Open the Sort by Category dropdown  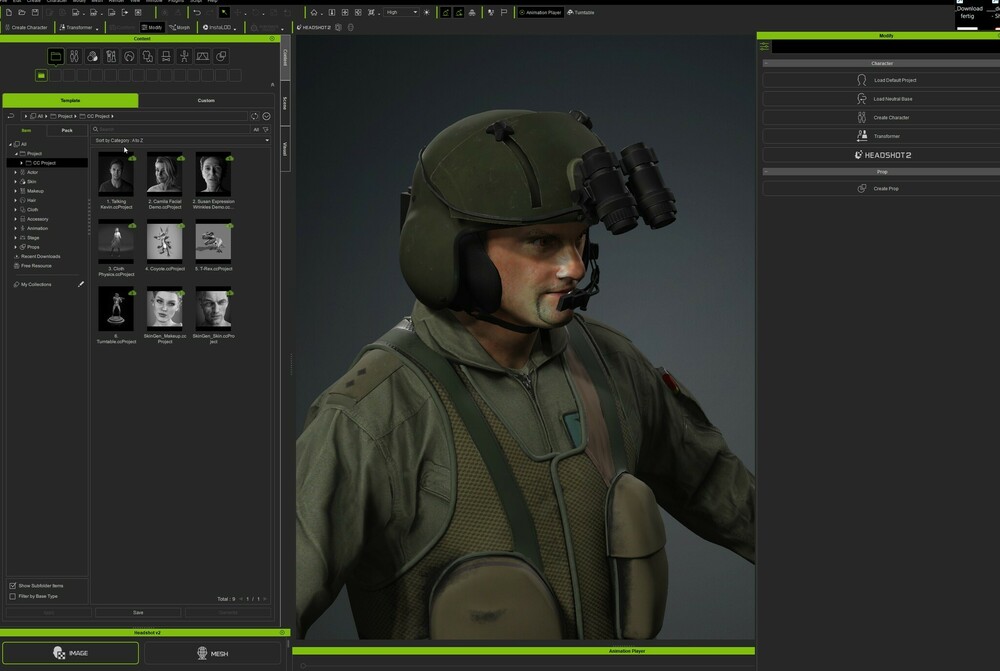182,140
